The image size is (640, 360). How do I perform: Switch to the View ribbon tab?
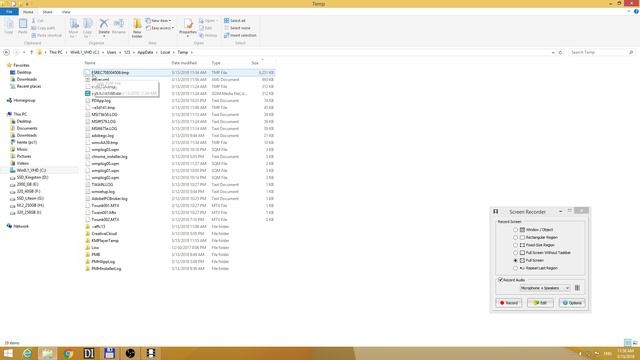coord(66,12)
